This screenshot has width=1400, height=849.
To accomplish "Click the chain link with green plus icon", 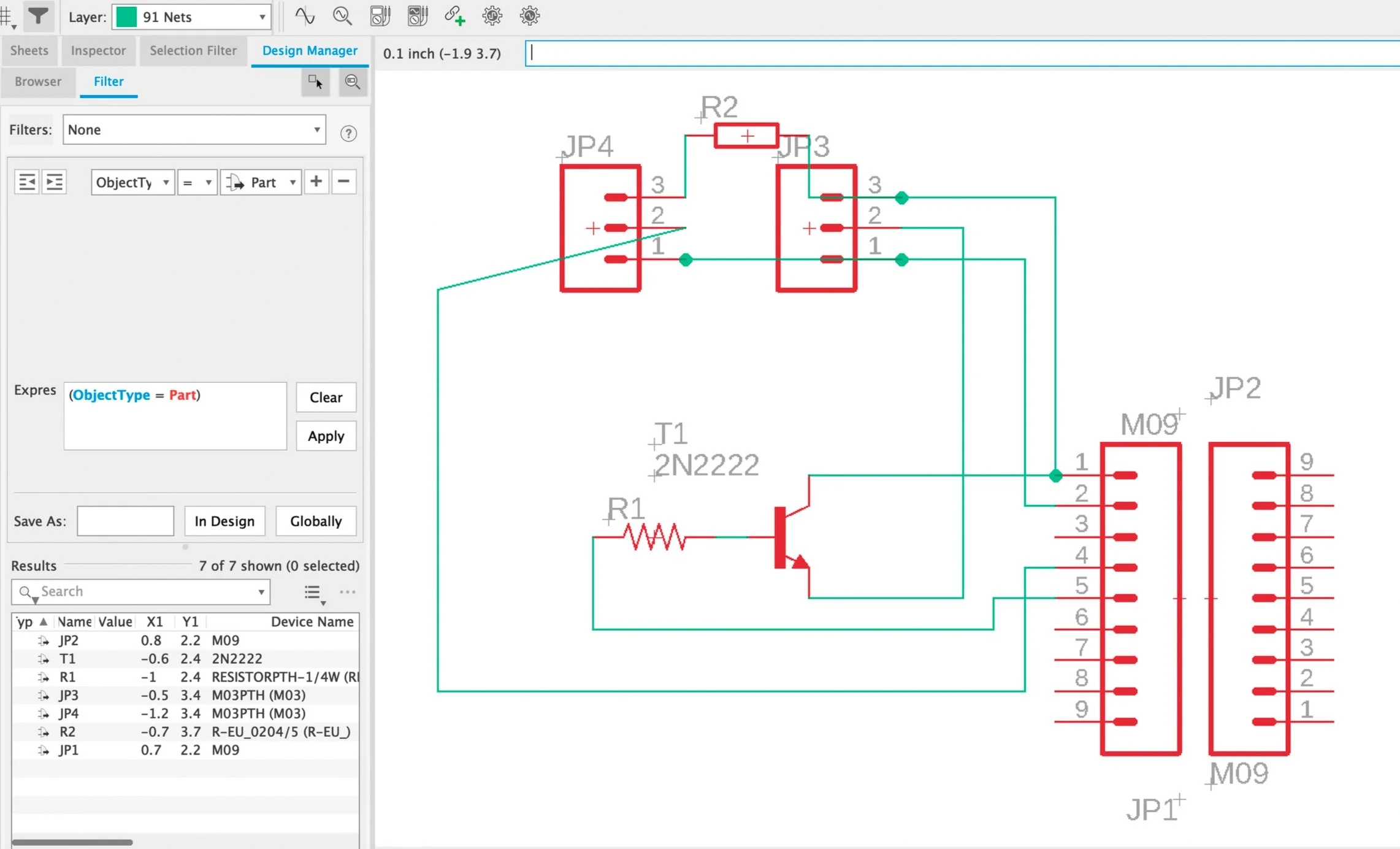I will click(454, 16).
